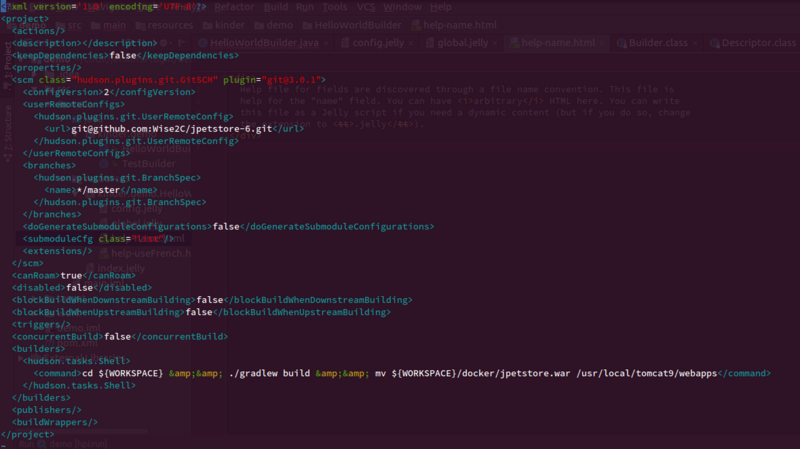
Task: Click HelloWorldBuilder.java tab file icon
Action: (203, 43)
